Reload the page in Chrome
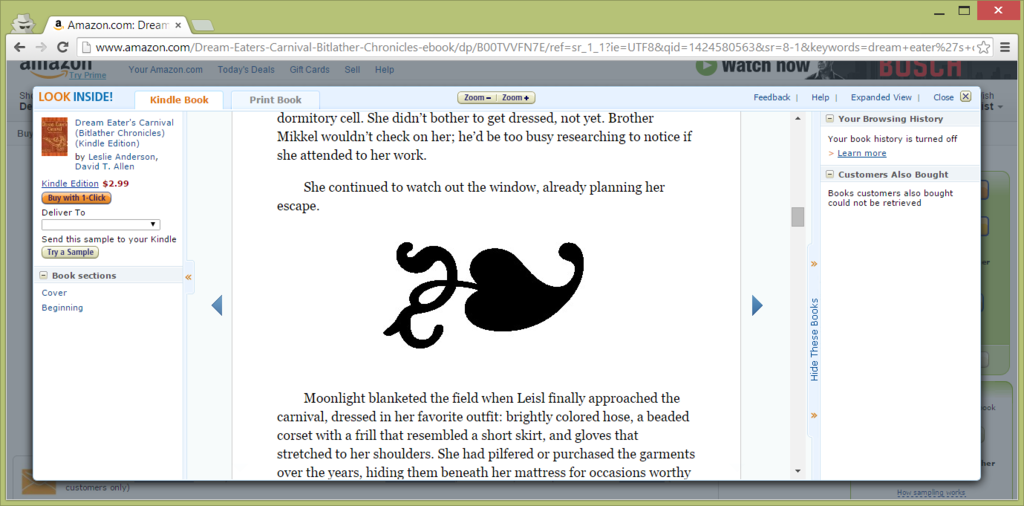The image size is (1024, 506). pyautogui.click(x=63, y=47)
